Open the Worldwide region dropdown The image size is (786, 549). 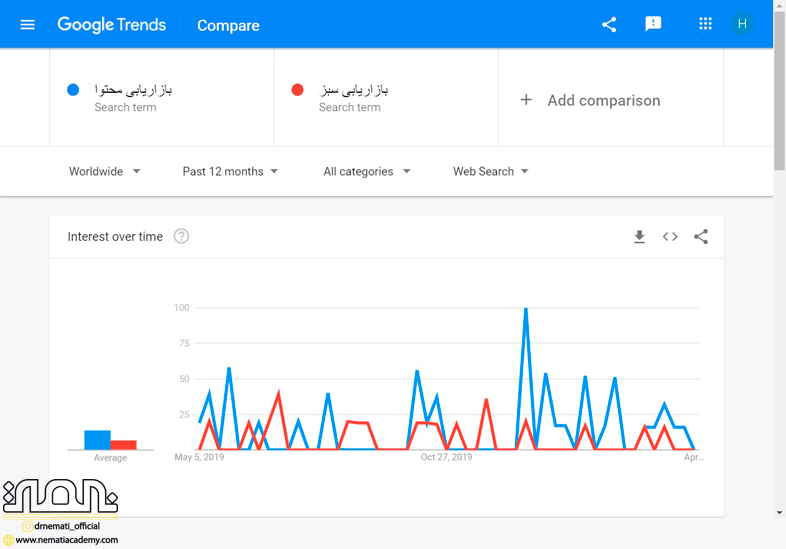click(x=104, y=171)
